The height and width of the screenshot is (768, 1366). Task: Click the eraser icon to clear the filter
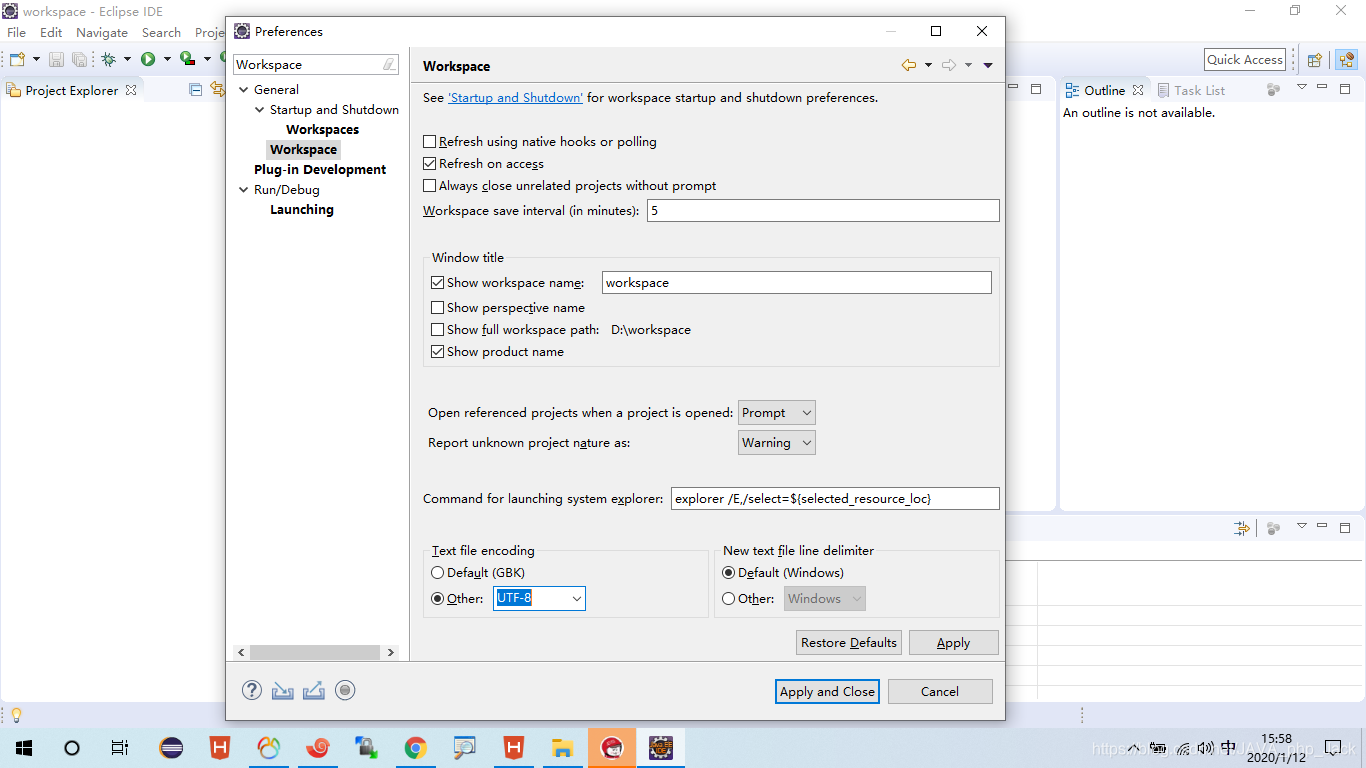tap(389, 64)
